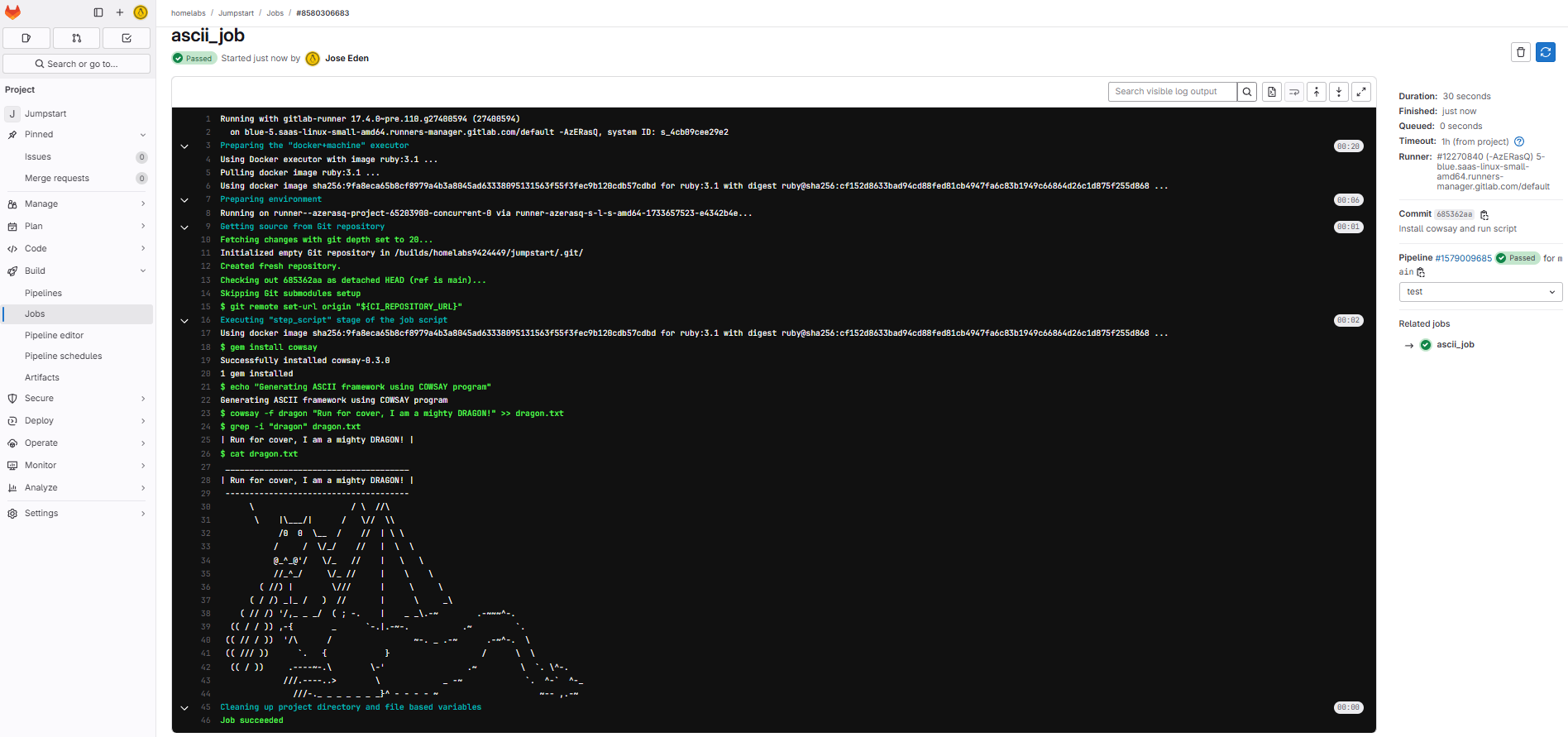Collapse the Preparing docker+machine executor section

pos(184,146)
